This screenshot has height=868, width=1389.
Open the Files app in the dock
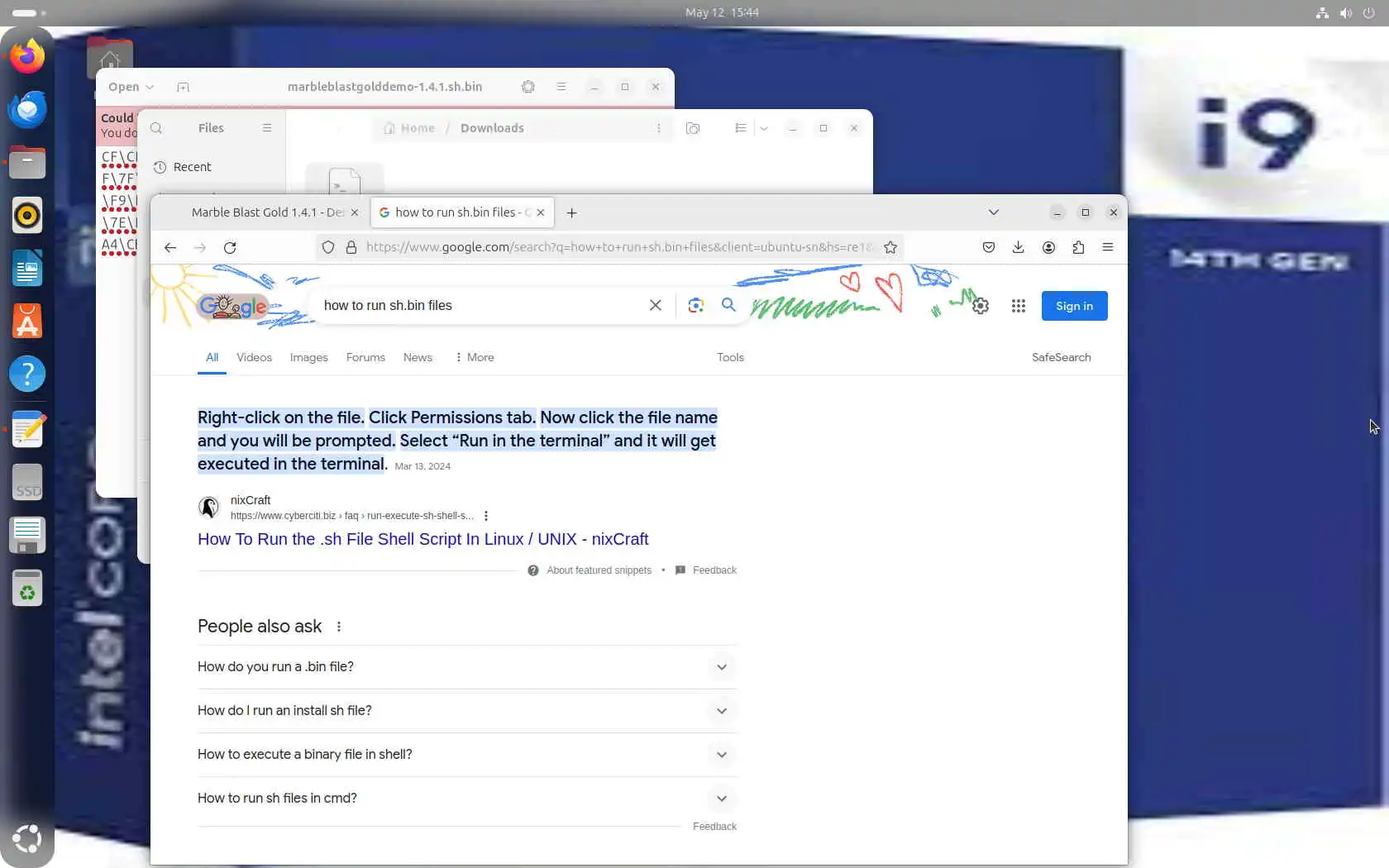click(27, 162)
